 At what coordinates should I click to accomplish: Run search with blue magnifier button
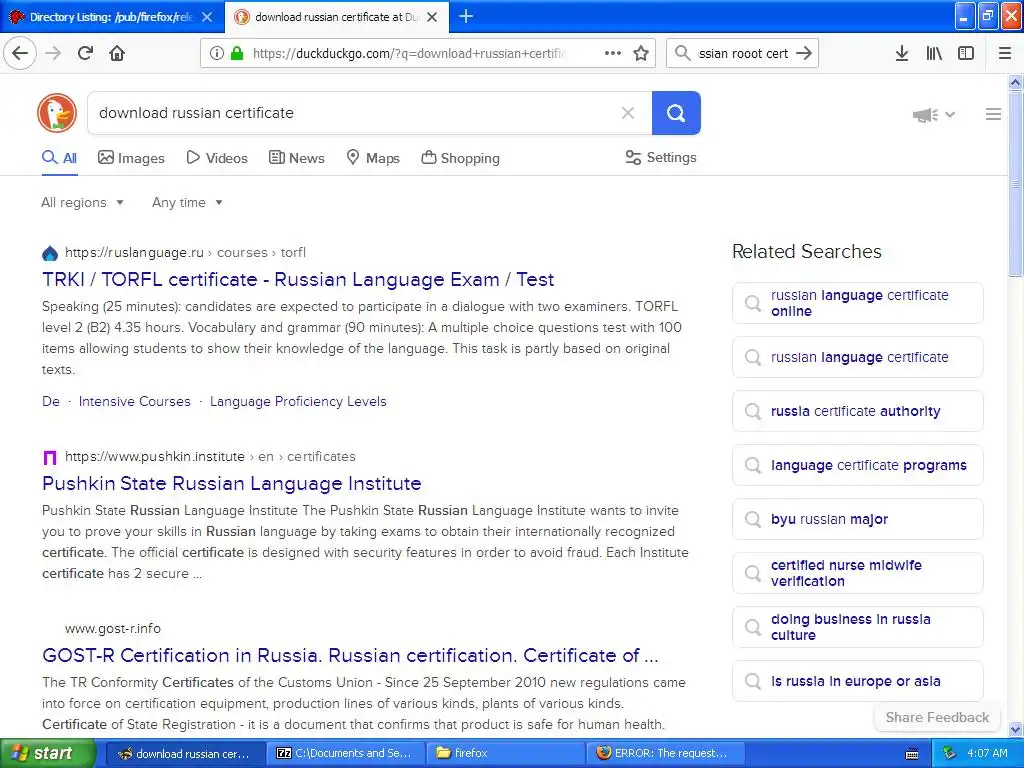[676, 113]
